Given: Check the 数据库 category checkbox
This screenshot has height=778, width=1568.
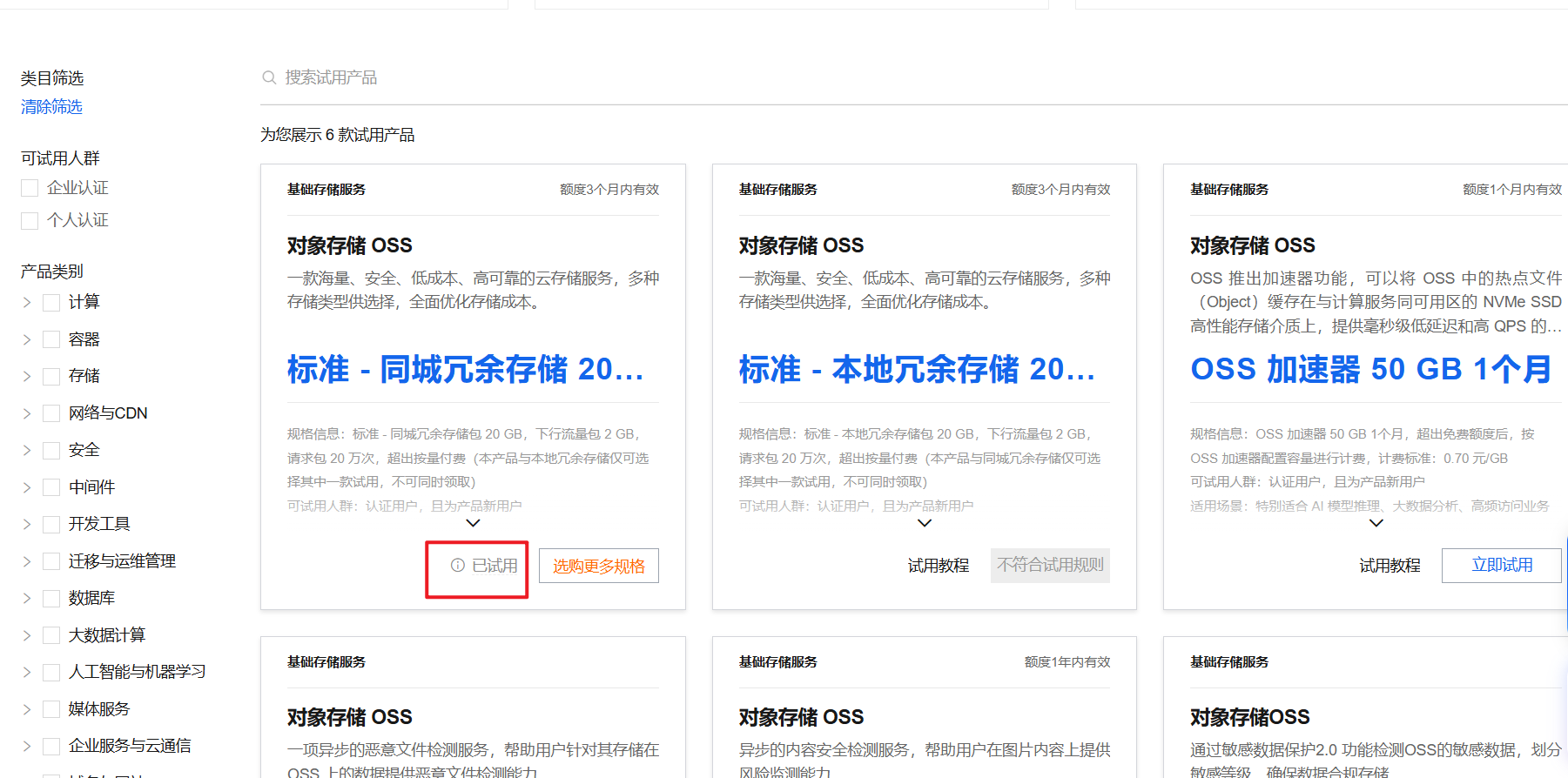Looking at the screenshot, I should coord(51,598).
